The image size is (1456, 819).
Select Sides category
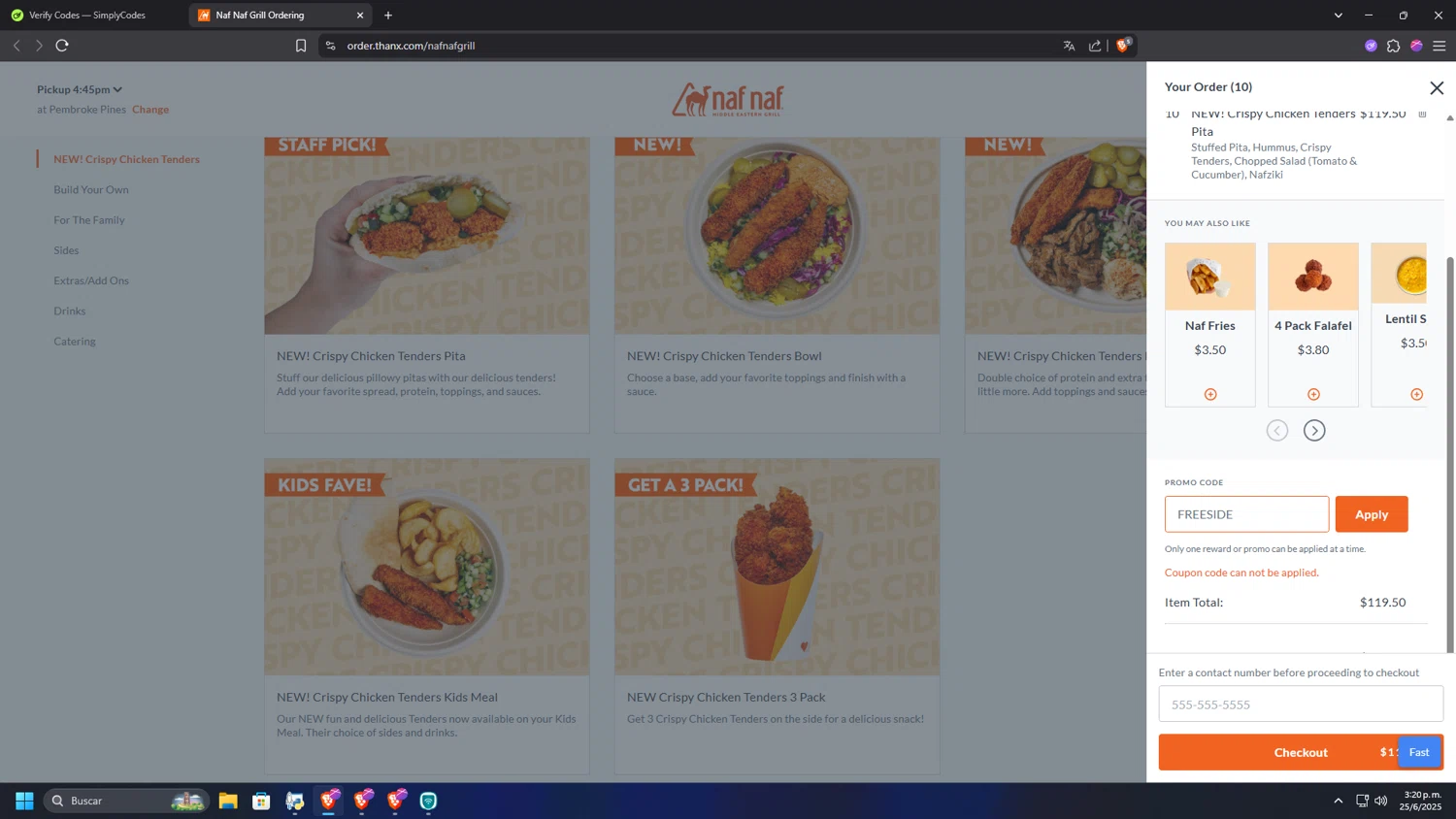tap(66, 250)
